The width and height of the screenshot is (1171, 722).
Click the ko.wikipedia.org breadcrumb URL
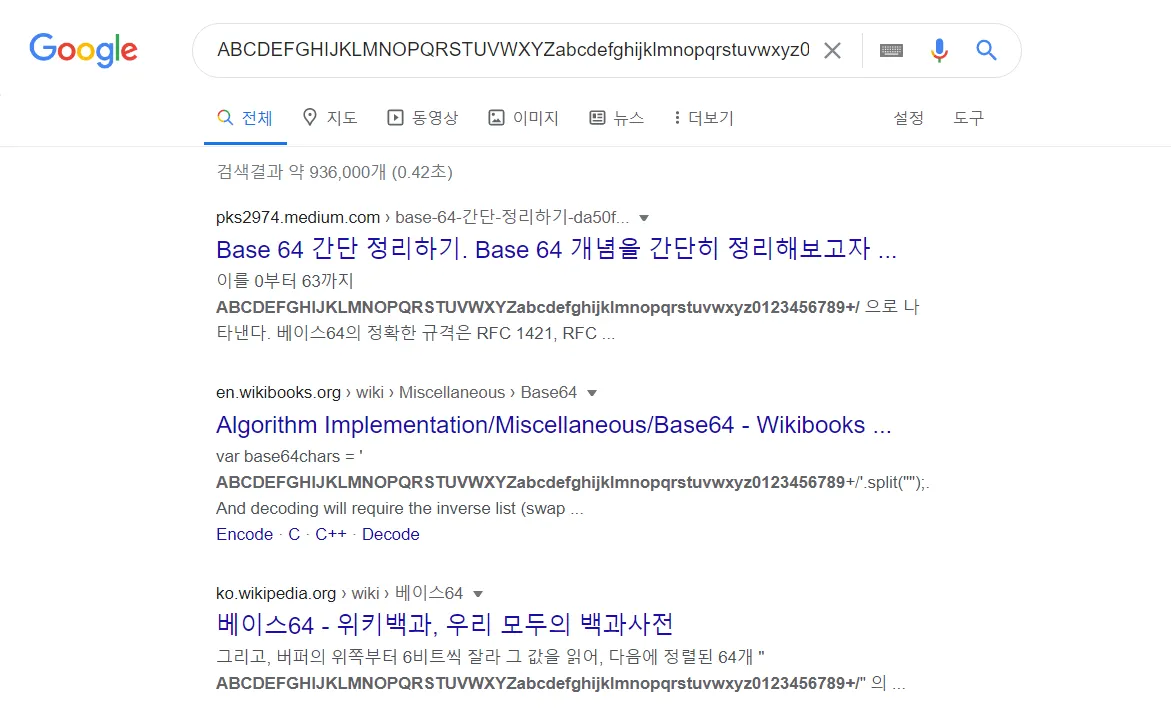click(x=339, y=594)
